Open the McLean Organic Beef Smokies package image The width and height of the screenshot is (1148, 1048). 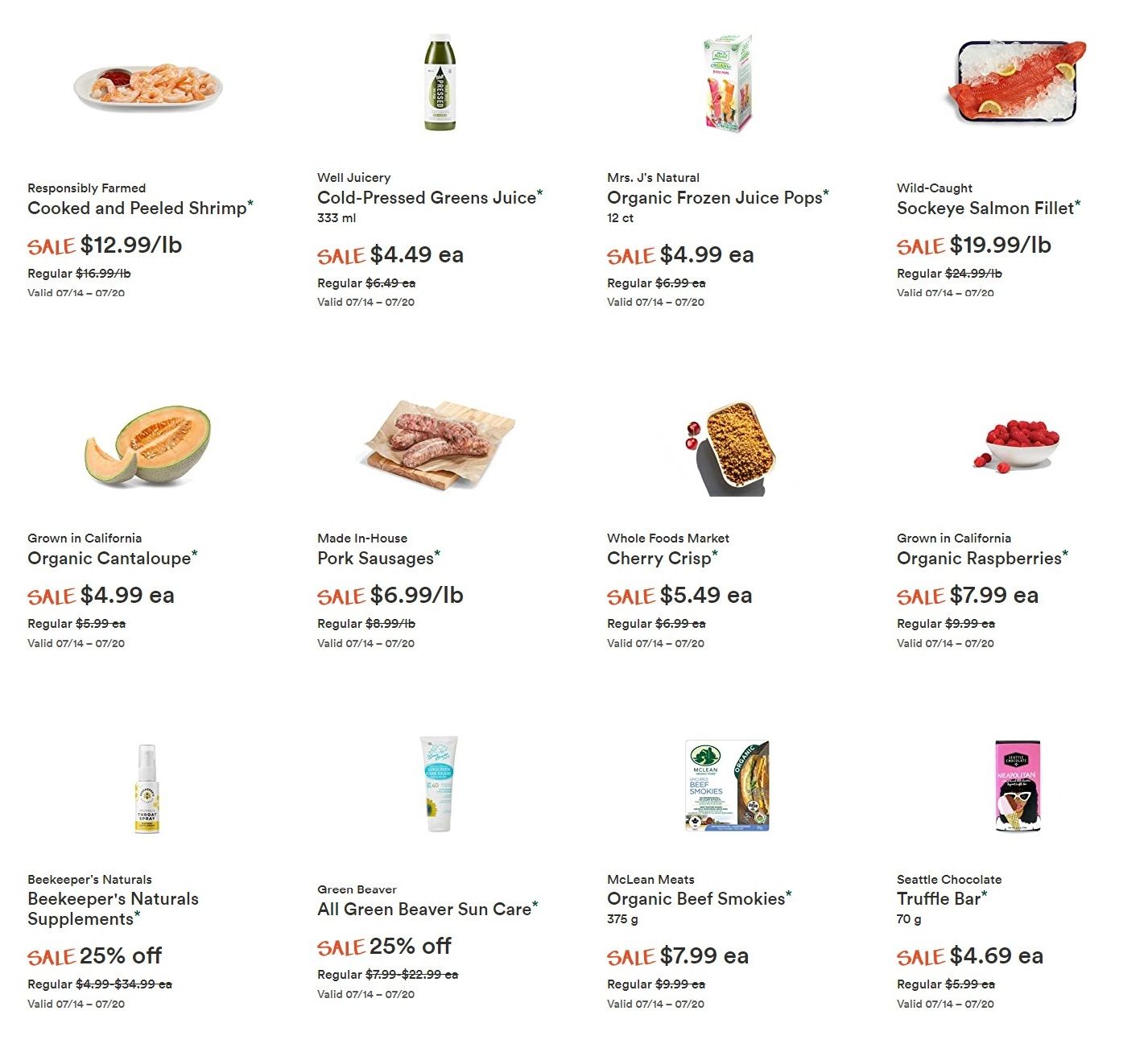tap(728, 786)
